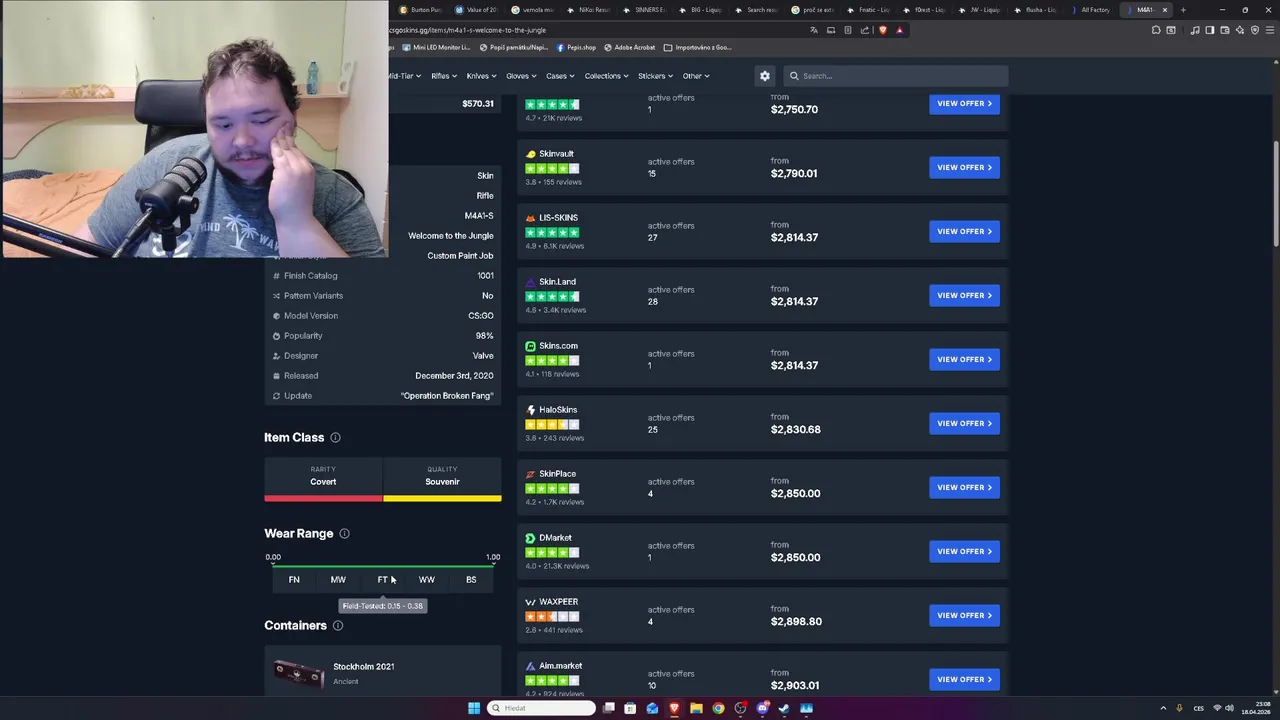Click the Brave Shields icon in address bar
This screenshot has width=1280, height=720.
(883, 30)
